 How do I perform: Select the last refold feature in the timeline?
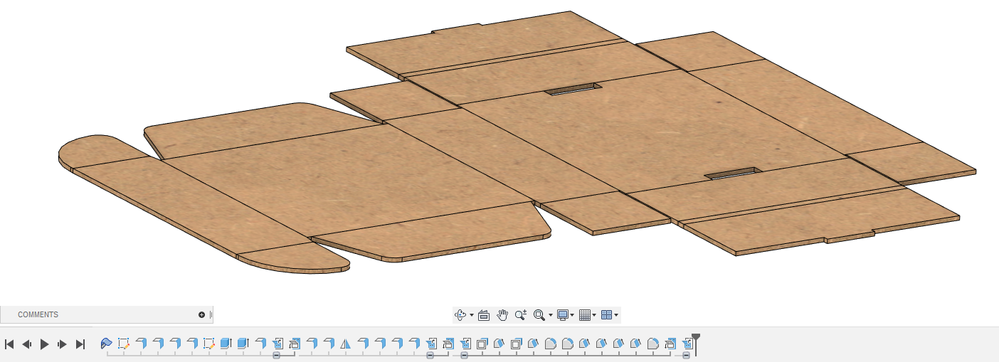point(670,344)
